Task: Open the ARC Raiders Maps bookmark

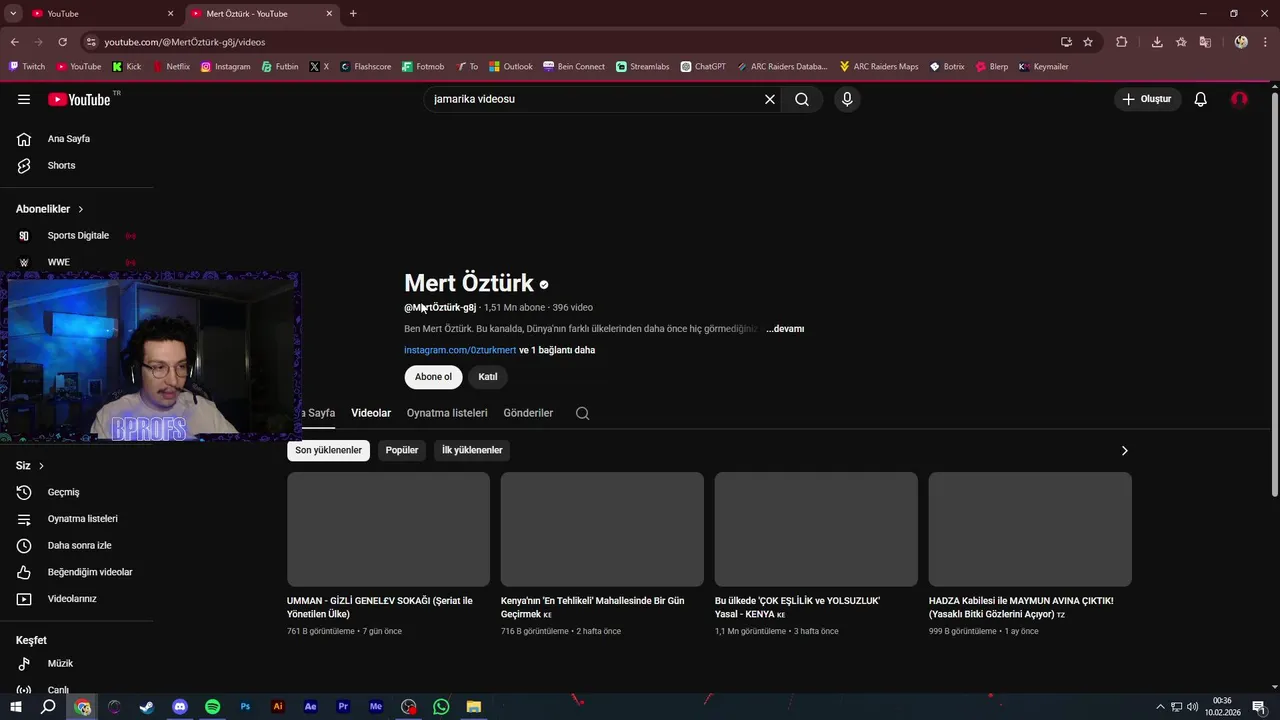Action: (x=879, y=67)
